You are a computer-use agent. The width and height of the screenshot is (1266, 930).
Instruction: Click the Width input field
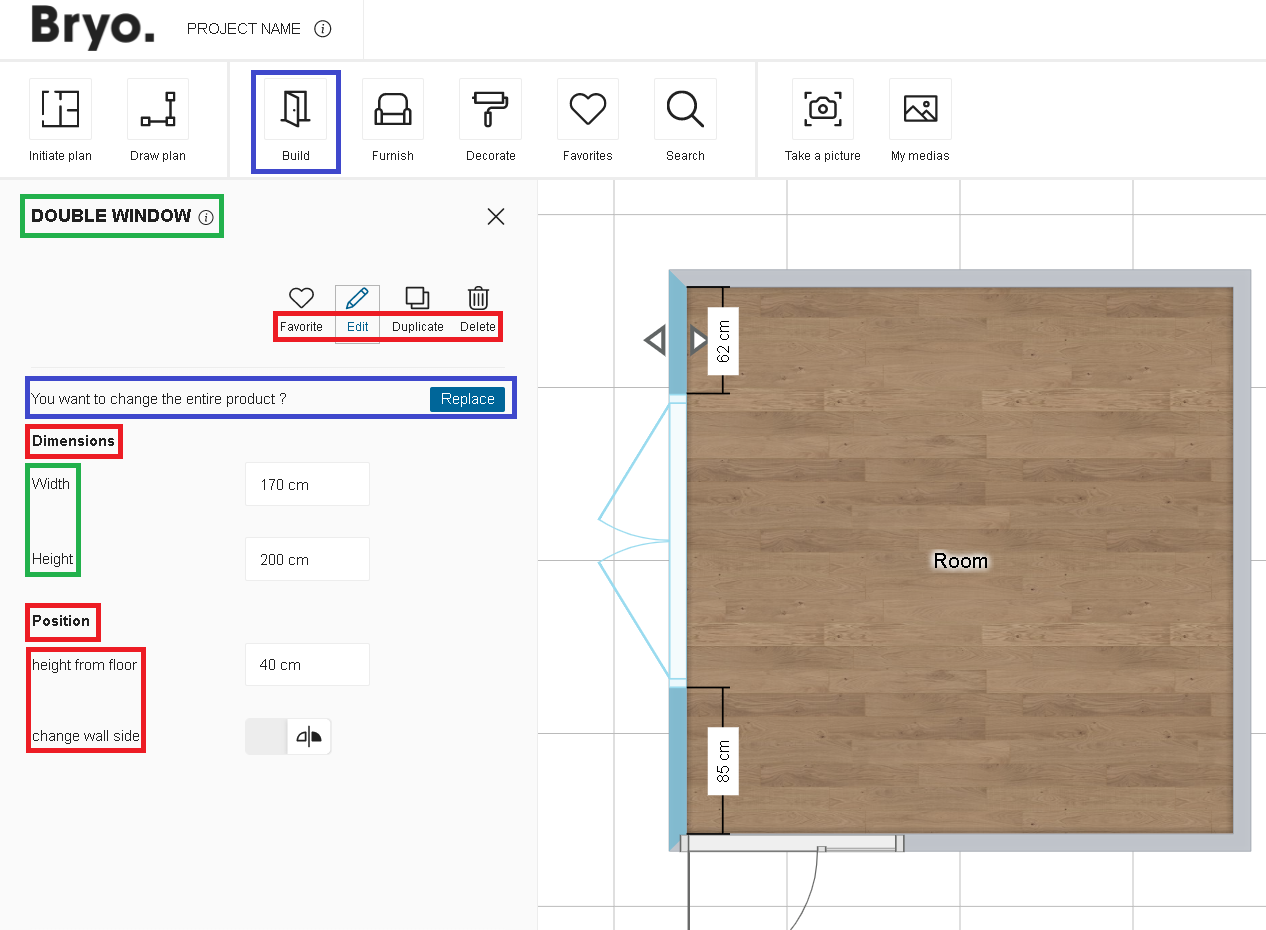point(307,485)
